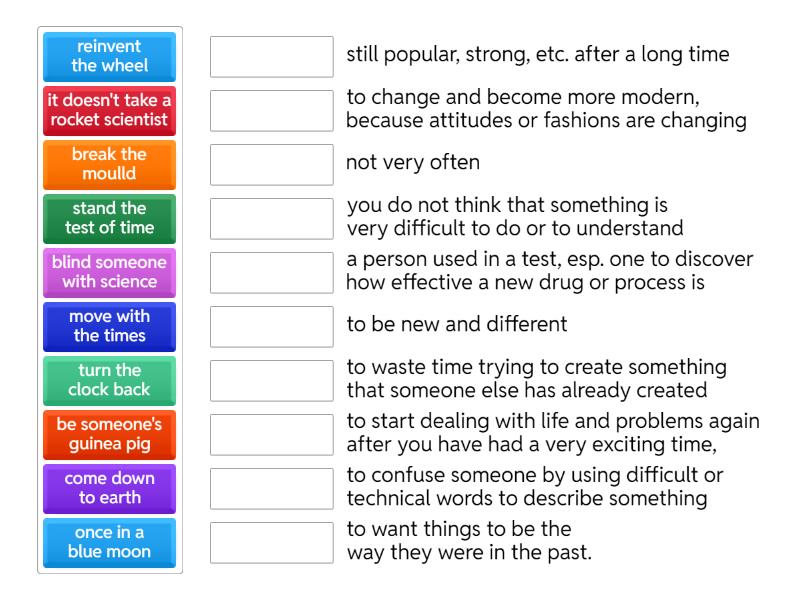
Task: Choose the 'move with the times' tile
Action: 110,327
